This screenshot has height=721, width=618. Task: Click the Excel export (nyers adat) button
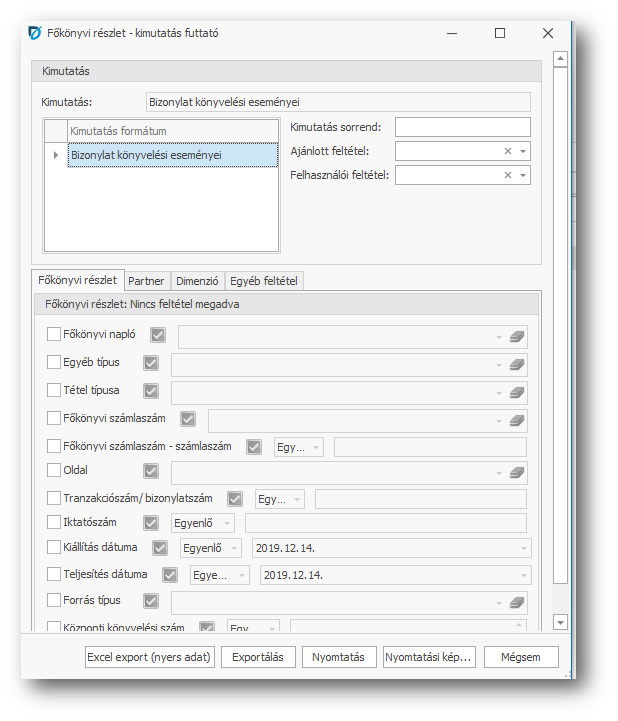pyautogui.click(x=150, y=657)
